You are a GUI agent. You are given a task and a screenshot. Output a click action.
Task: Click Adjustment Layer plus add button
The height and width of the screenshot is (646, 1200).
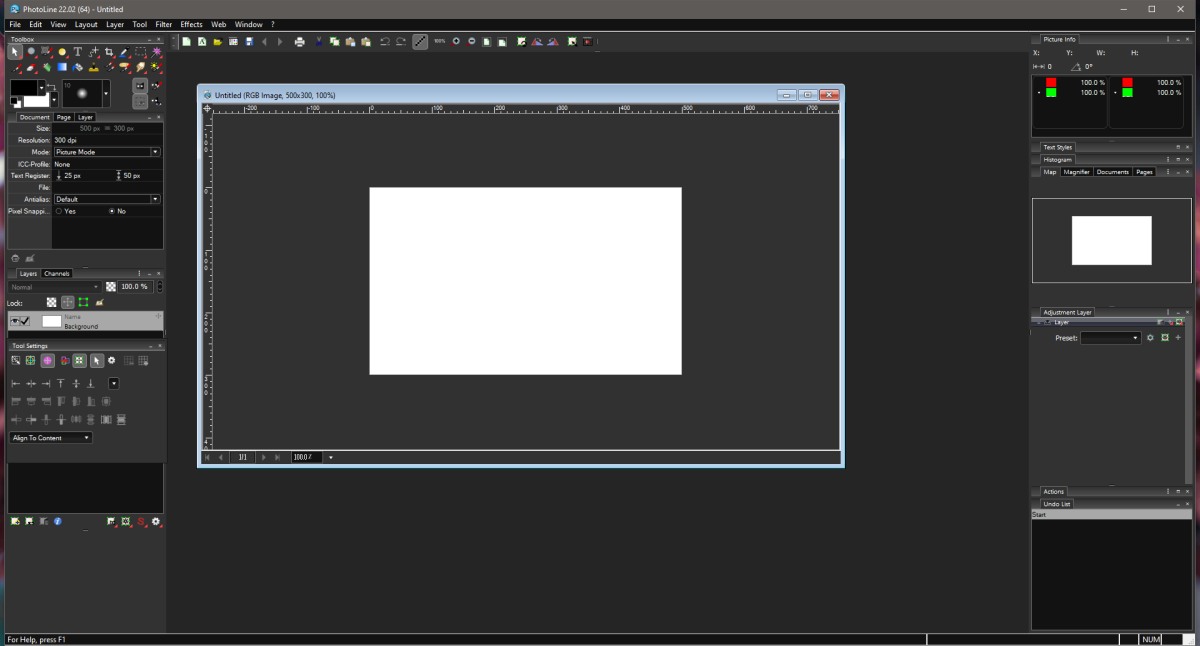pos(1178,338)
